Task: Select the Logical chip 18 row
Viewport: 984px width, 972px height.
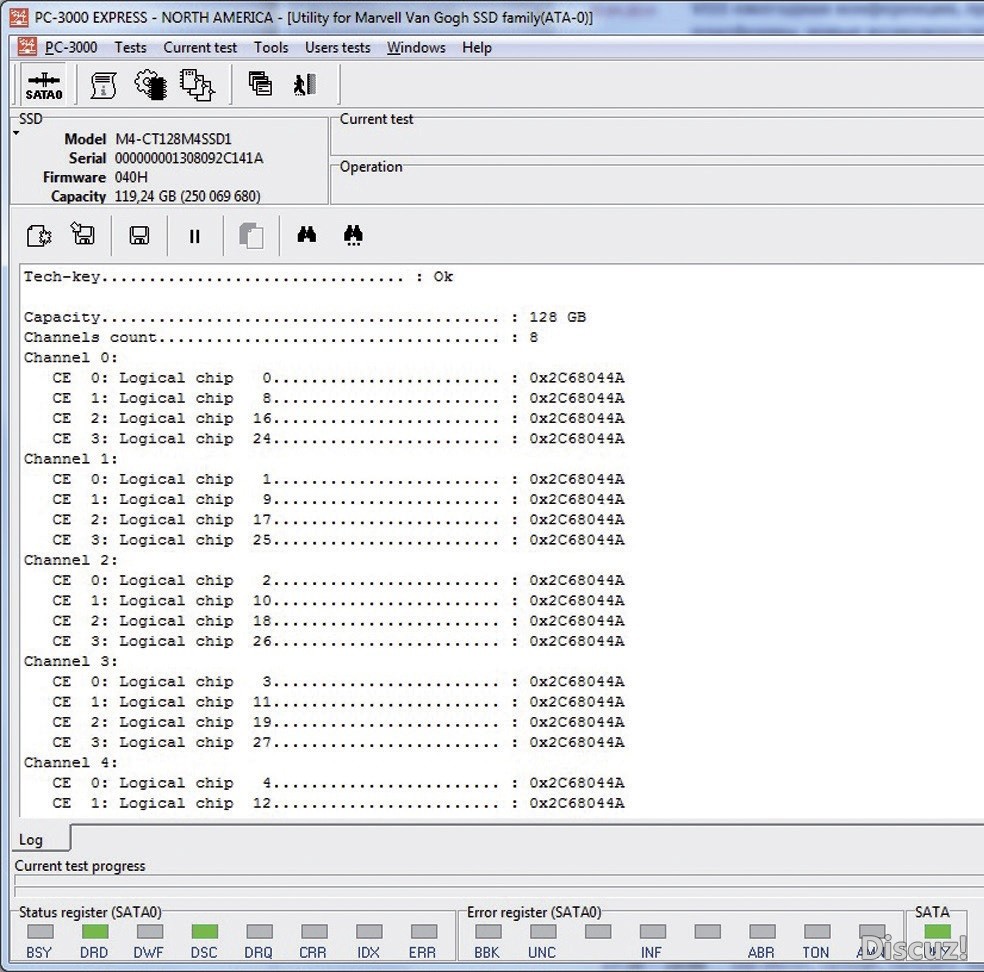Action: [338, 621]
